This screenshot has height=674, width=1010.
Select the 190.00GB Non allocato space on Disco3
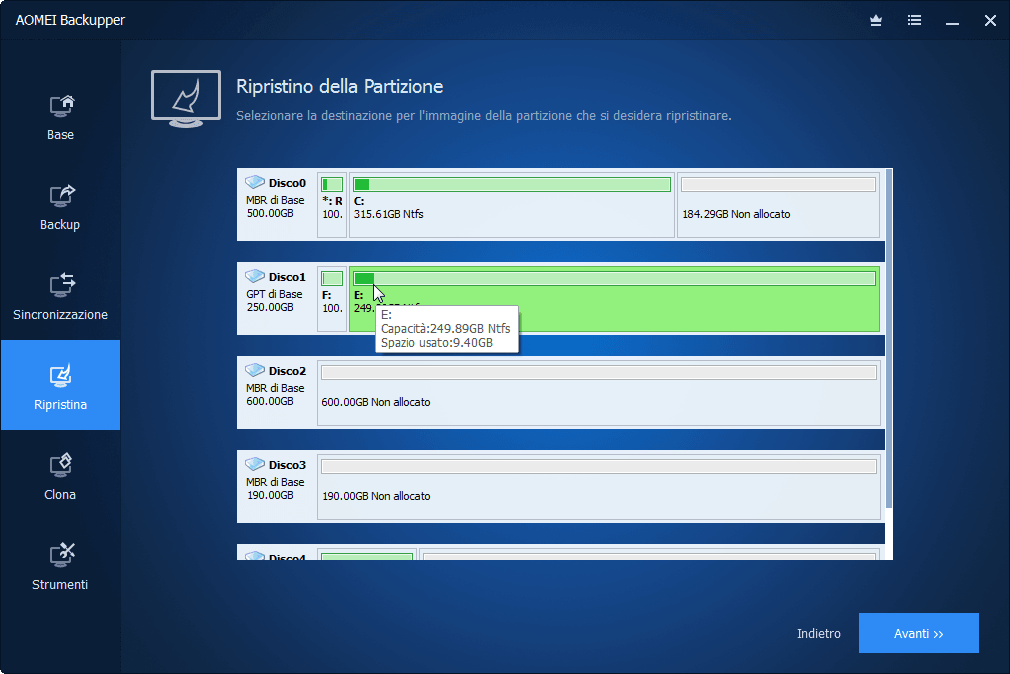pos(598,487)
